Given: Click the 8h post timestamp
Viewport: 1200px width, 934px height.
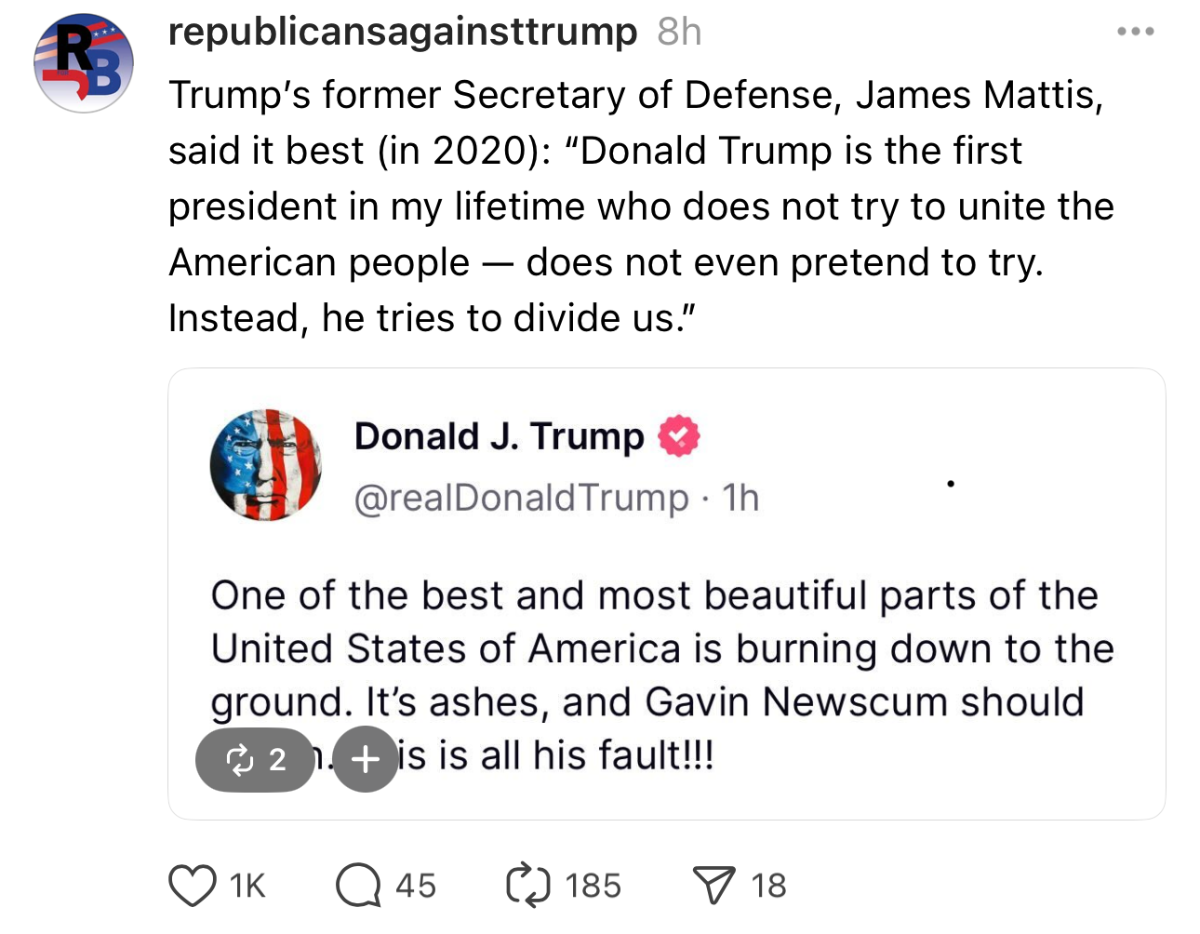Looking at the screenshot, I should [x=679, y=33].
